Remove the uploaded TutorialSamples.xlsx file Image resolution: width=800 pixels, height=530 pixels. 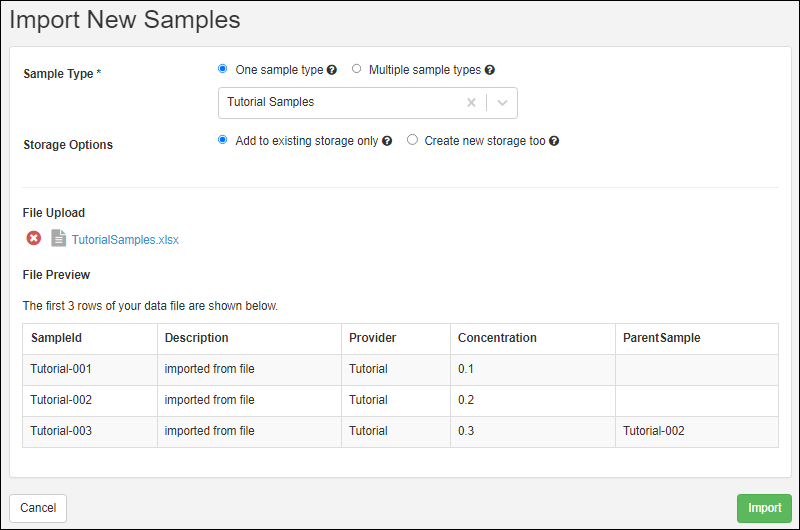[x=34, y=238]
